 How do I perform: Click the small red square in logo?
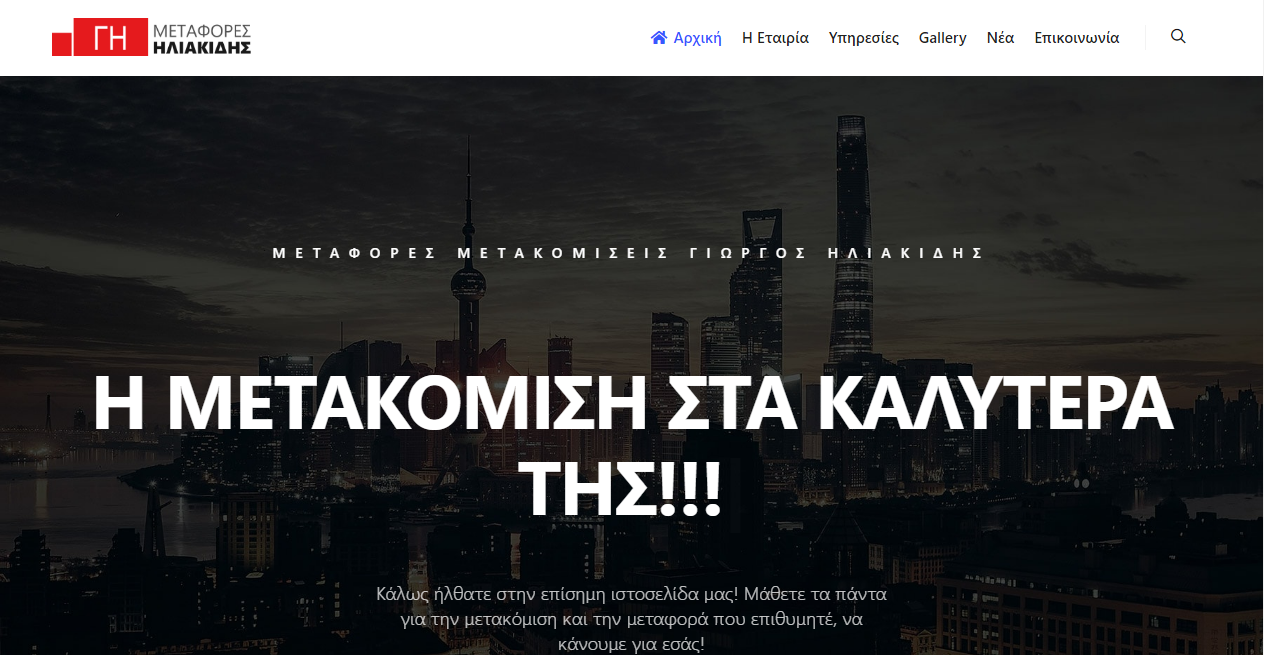click(x=62, y=44)
